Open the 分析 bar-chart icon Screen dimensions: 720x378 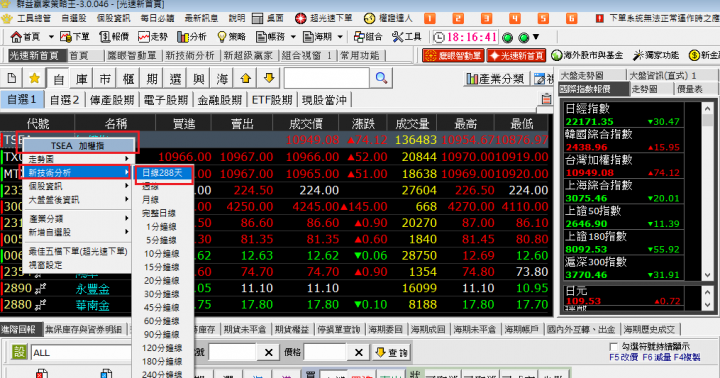(192, 37)
